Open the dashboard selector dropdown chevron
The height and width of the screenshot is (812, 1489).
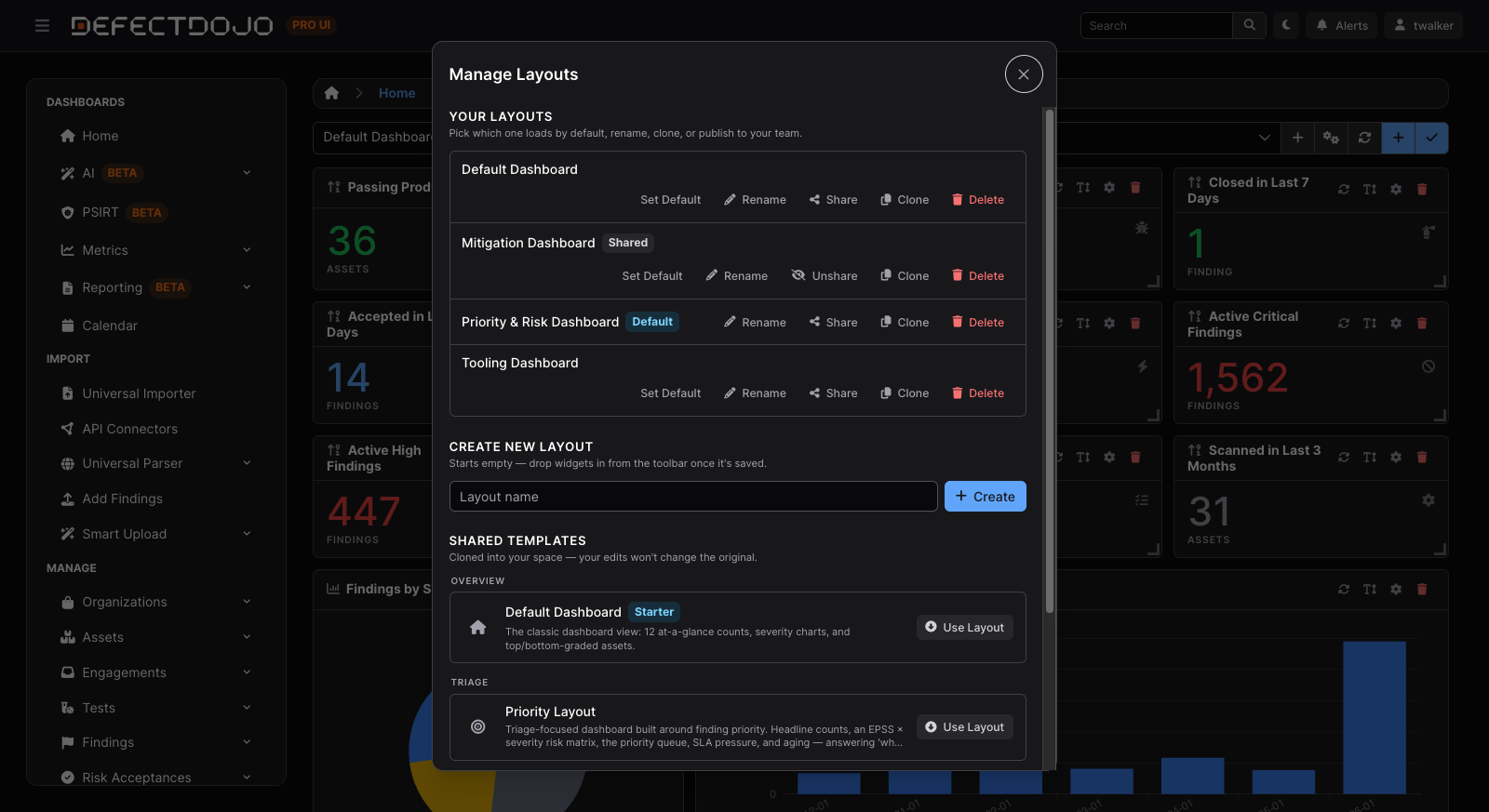pos(1264,138)
